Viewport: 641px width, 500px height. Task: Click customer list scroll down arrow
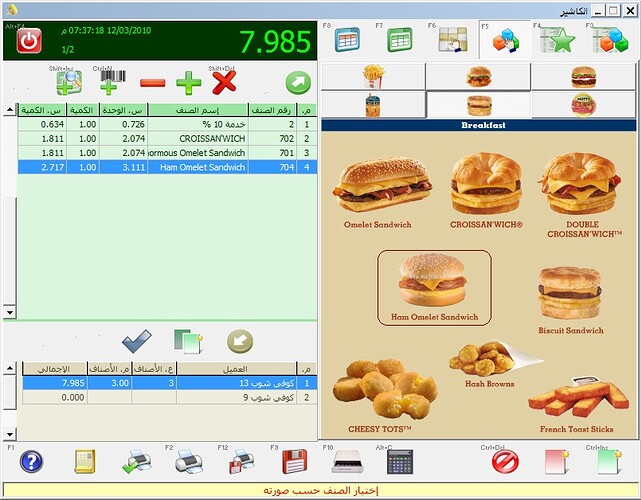(10, 434)
